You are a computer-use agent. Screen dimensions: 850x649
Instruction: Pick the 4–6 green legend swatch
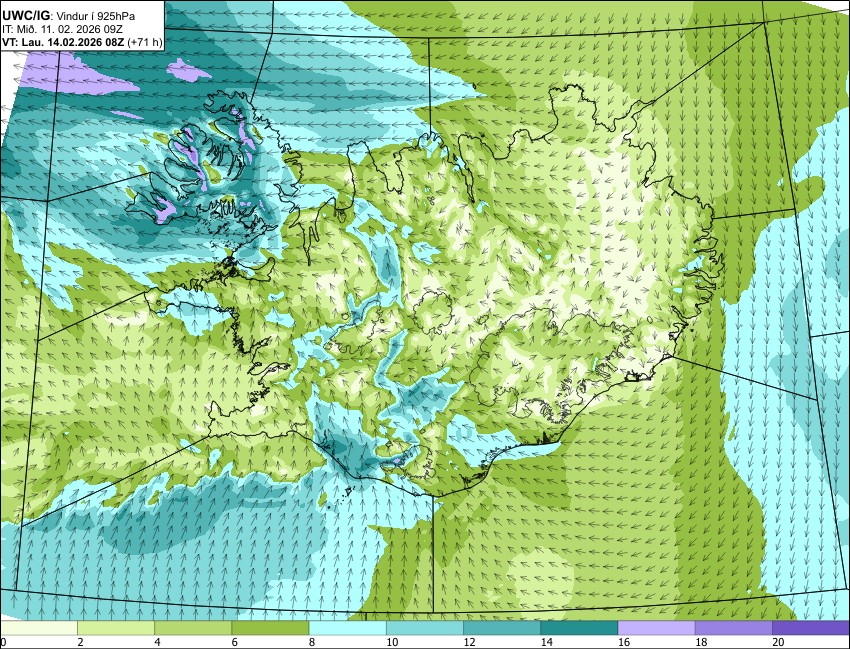(194, 628)
